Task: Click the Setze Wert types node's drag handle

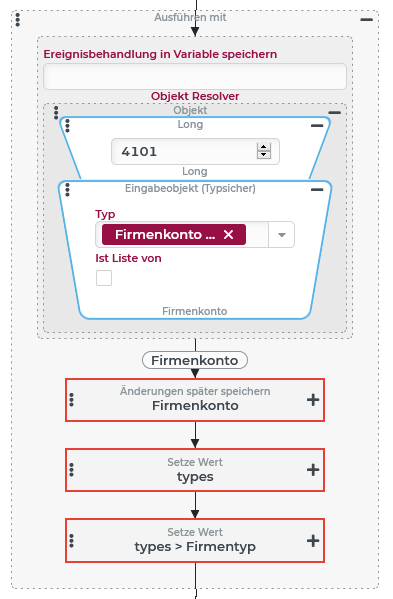Action: coord(71,470)
